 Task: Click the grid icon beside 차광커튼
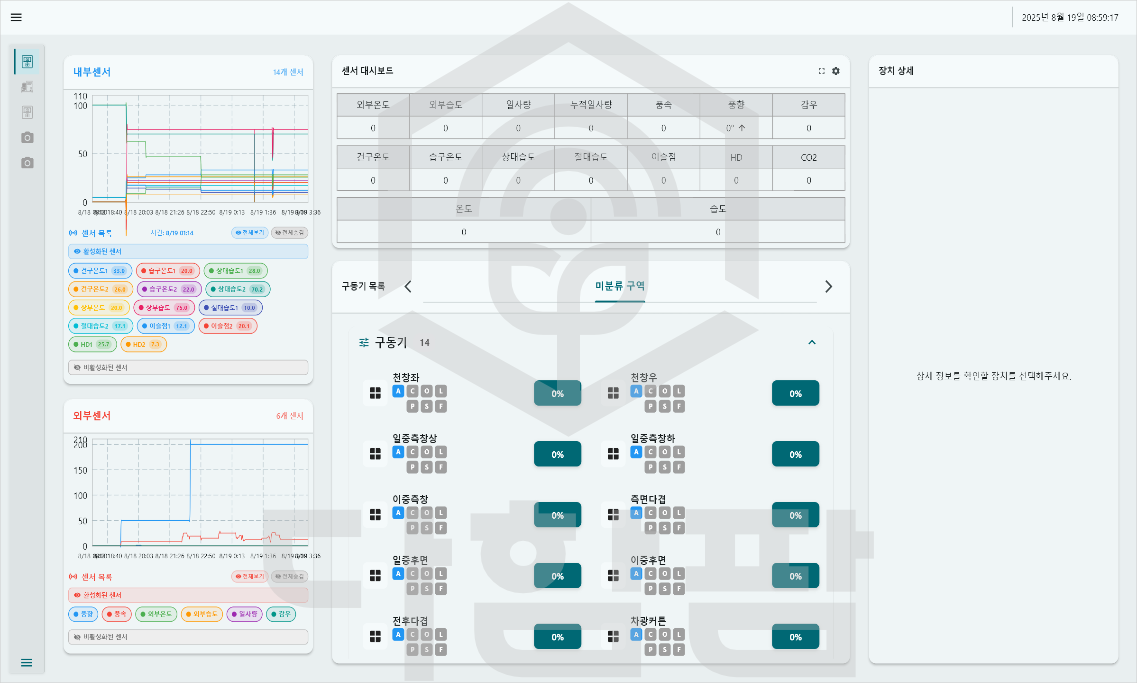(614, 637)
